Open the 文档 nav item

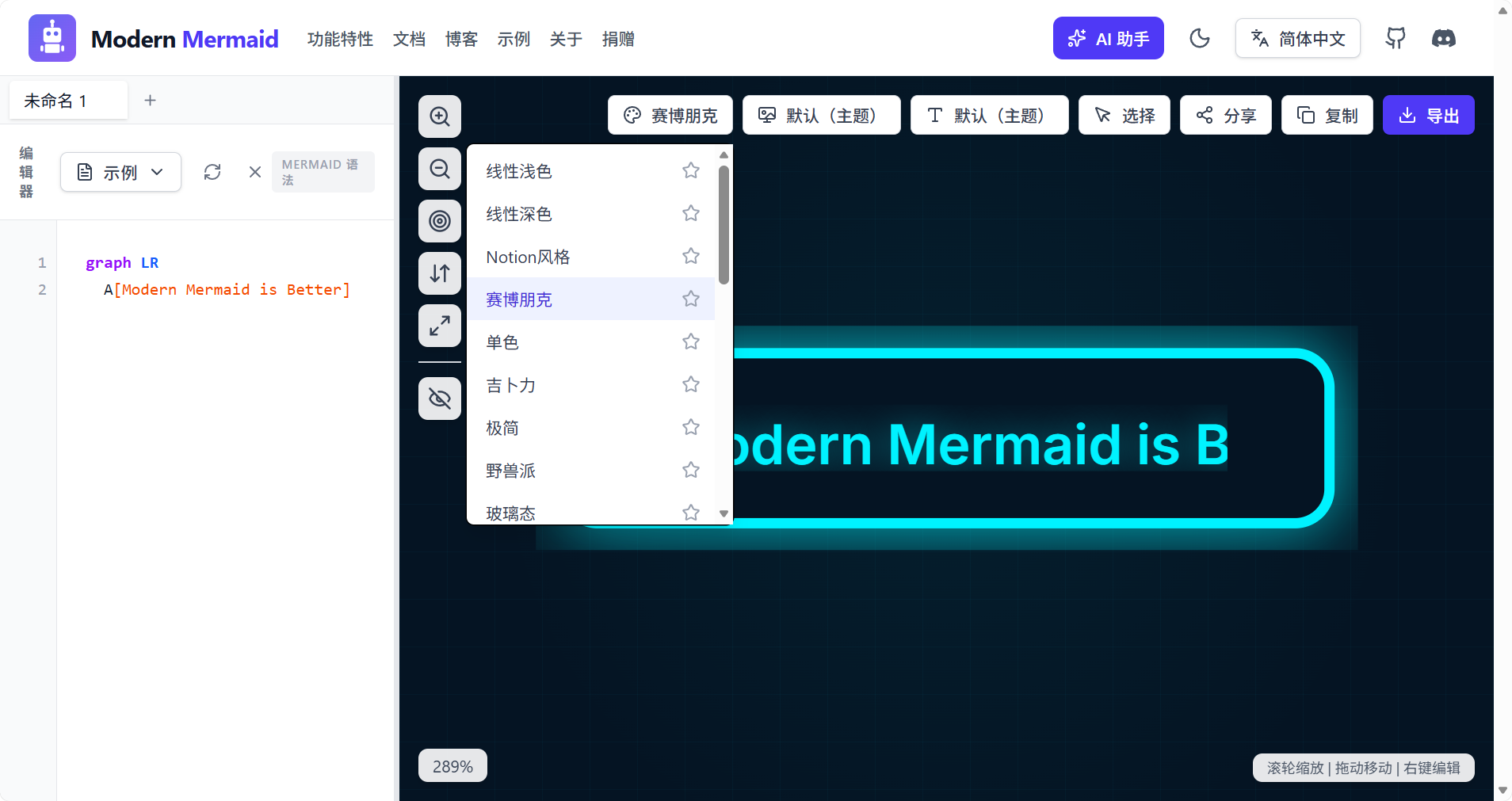(x=409, y=39)
